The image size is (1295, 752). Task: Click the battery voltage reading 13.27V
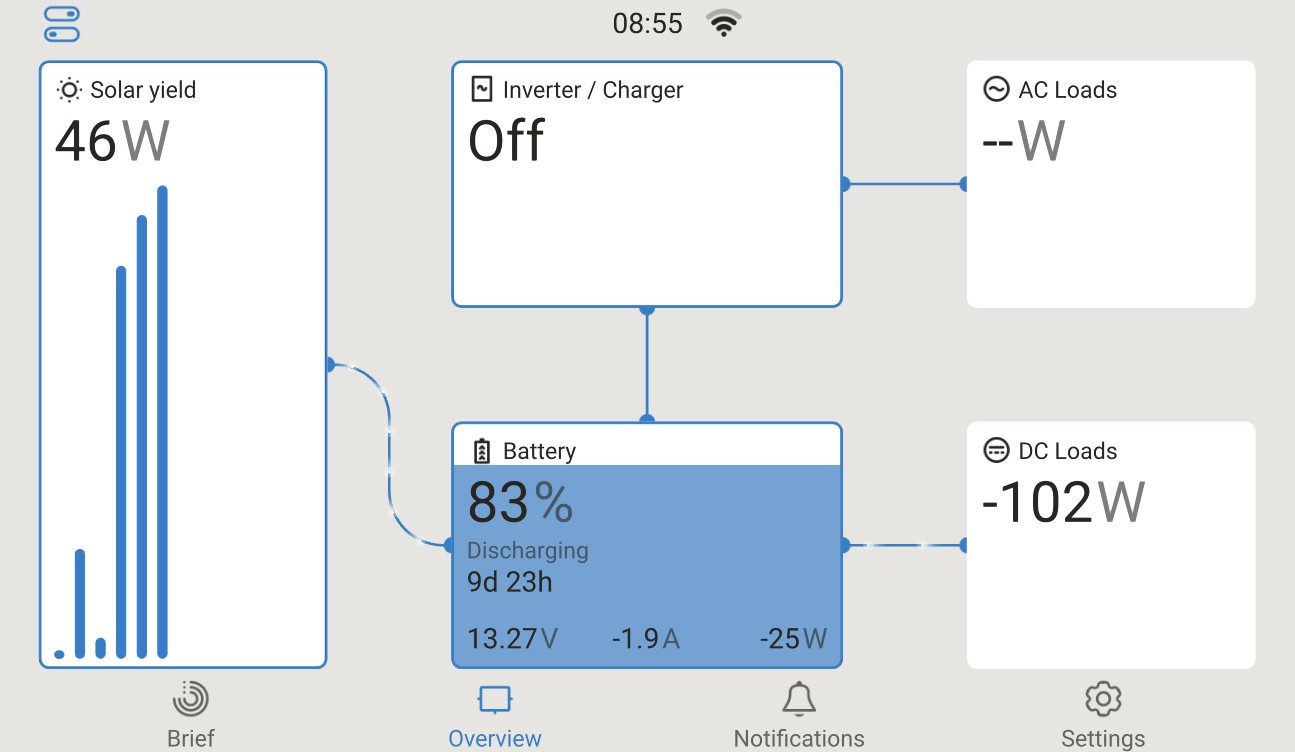tap(512, 638)
